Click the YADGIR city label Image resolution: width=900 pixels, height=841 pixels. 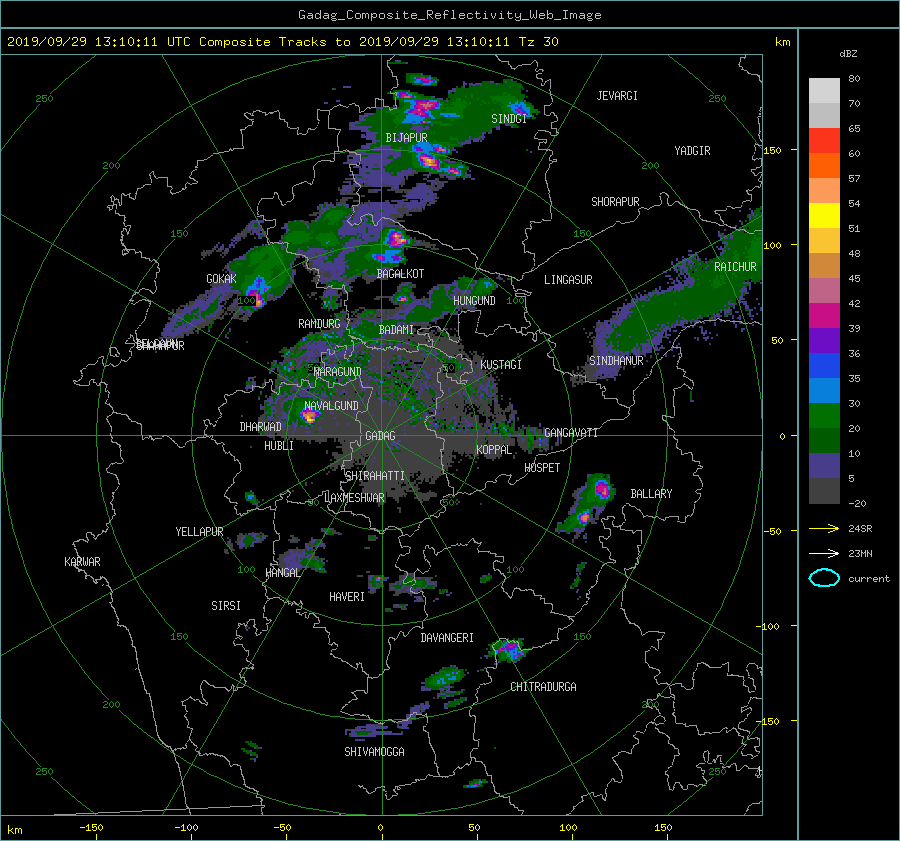(x=692, y=151)
